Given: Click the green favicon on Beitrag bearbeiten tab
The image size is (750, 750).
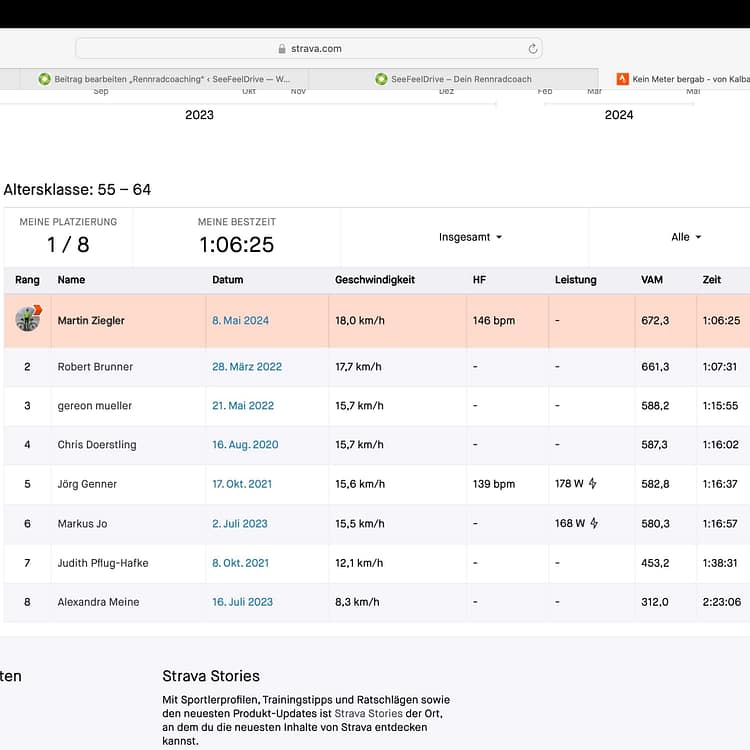Looking at the screenshot, I should click(x=44, y=79).
